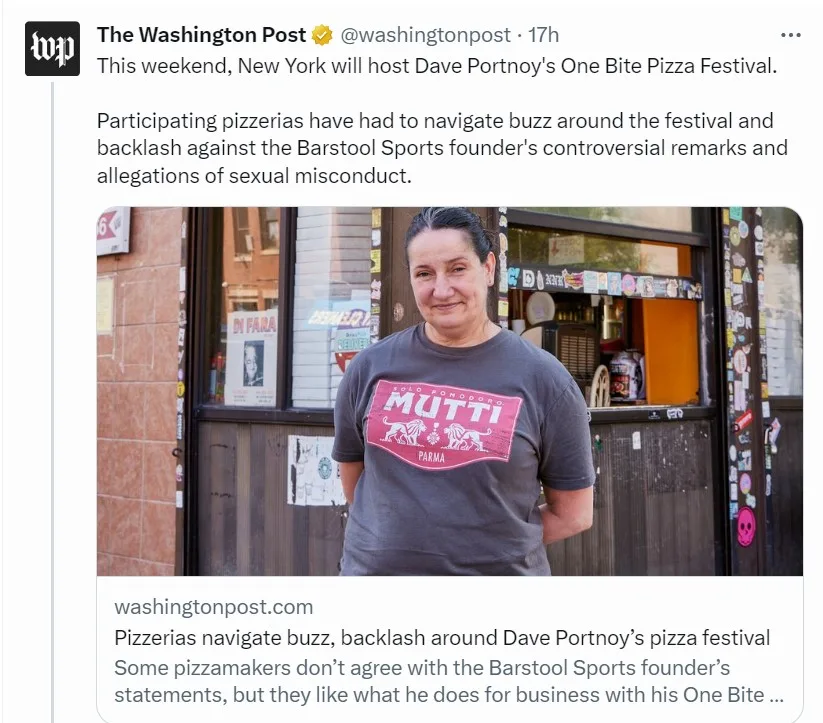
Task: Click the paragraph about participating pizzerias
Action: point(442,148)
